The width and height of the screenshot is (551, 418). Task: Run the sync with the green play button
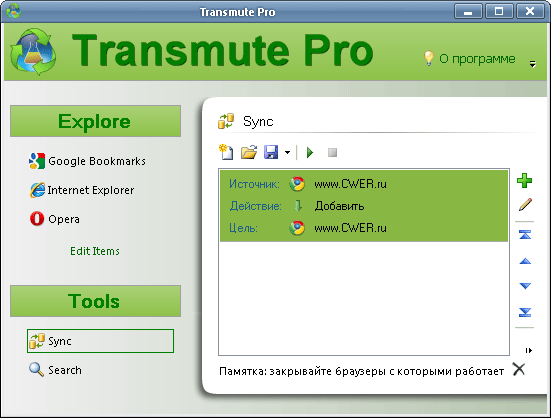click(310, 152)
